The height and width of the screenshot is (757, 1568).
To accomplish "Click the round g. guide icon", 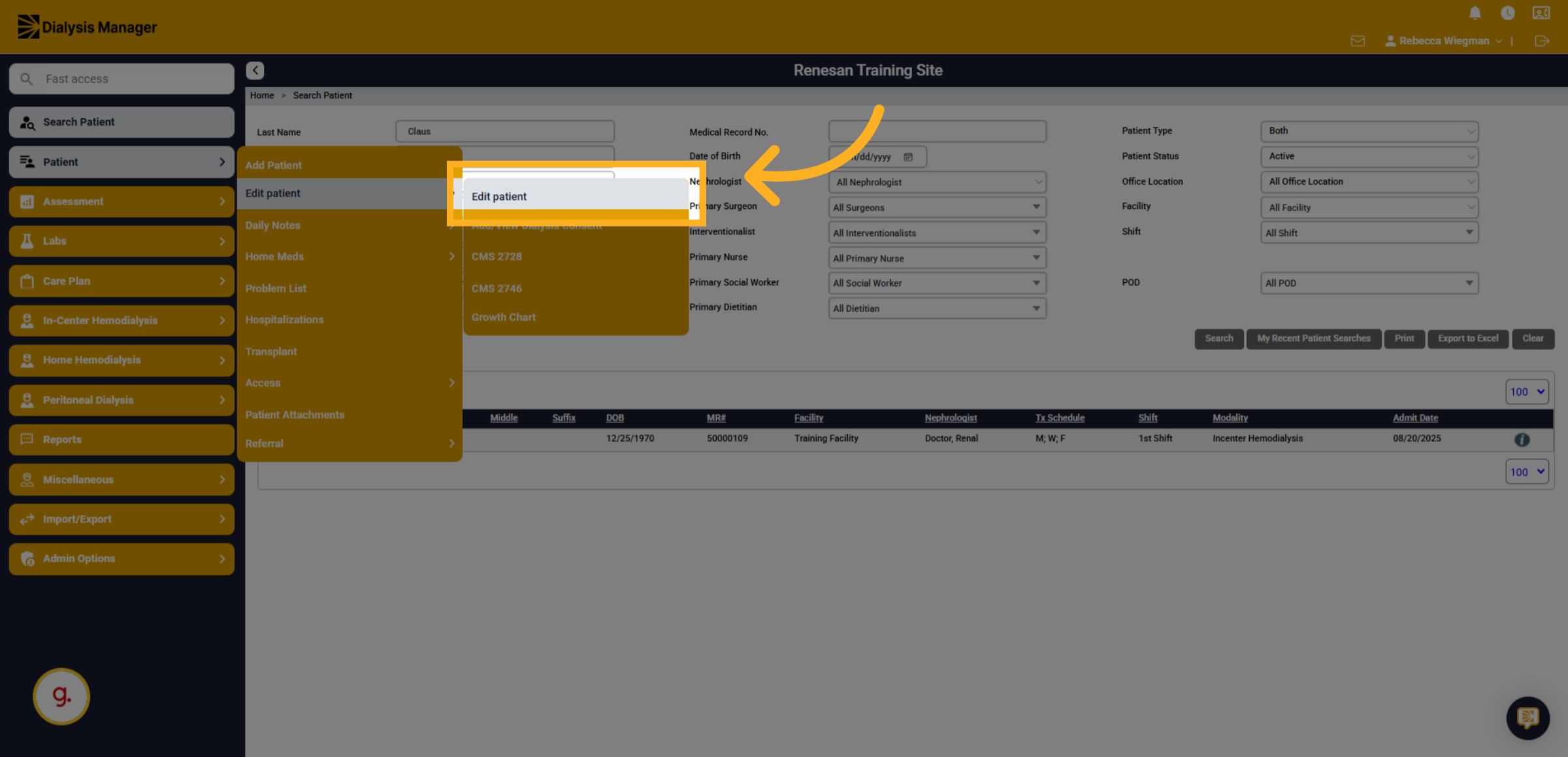I will pos(61,696).
